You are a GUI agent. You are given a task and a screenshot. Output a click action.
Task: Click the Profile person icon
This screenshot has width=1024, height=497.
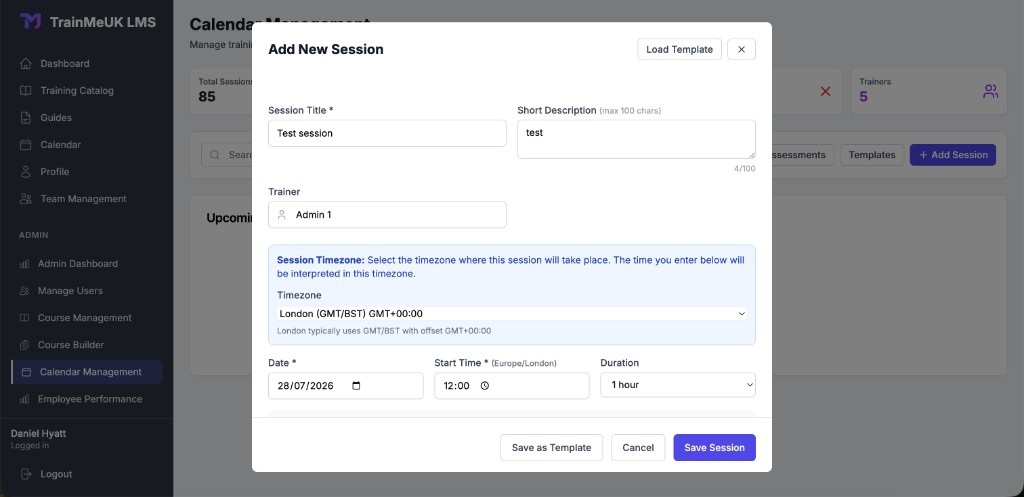pyautogui.click(x=25, y=172)
